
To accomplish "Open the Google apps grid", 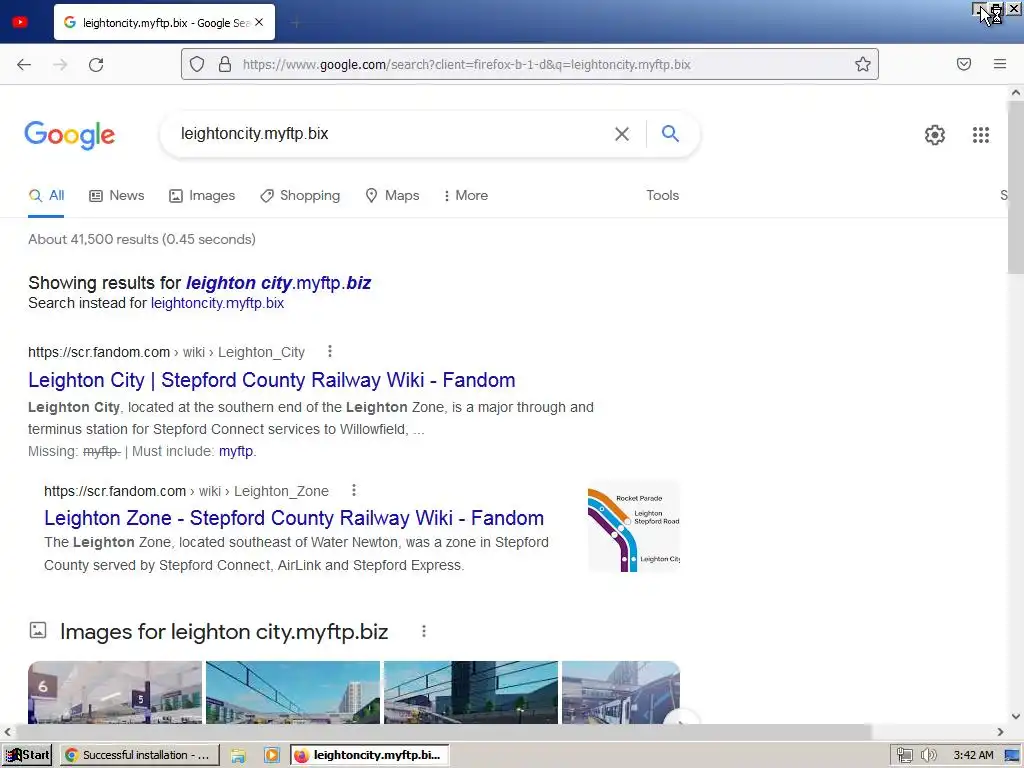I will pyautogui.click(x=980, y=135).
